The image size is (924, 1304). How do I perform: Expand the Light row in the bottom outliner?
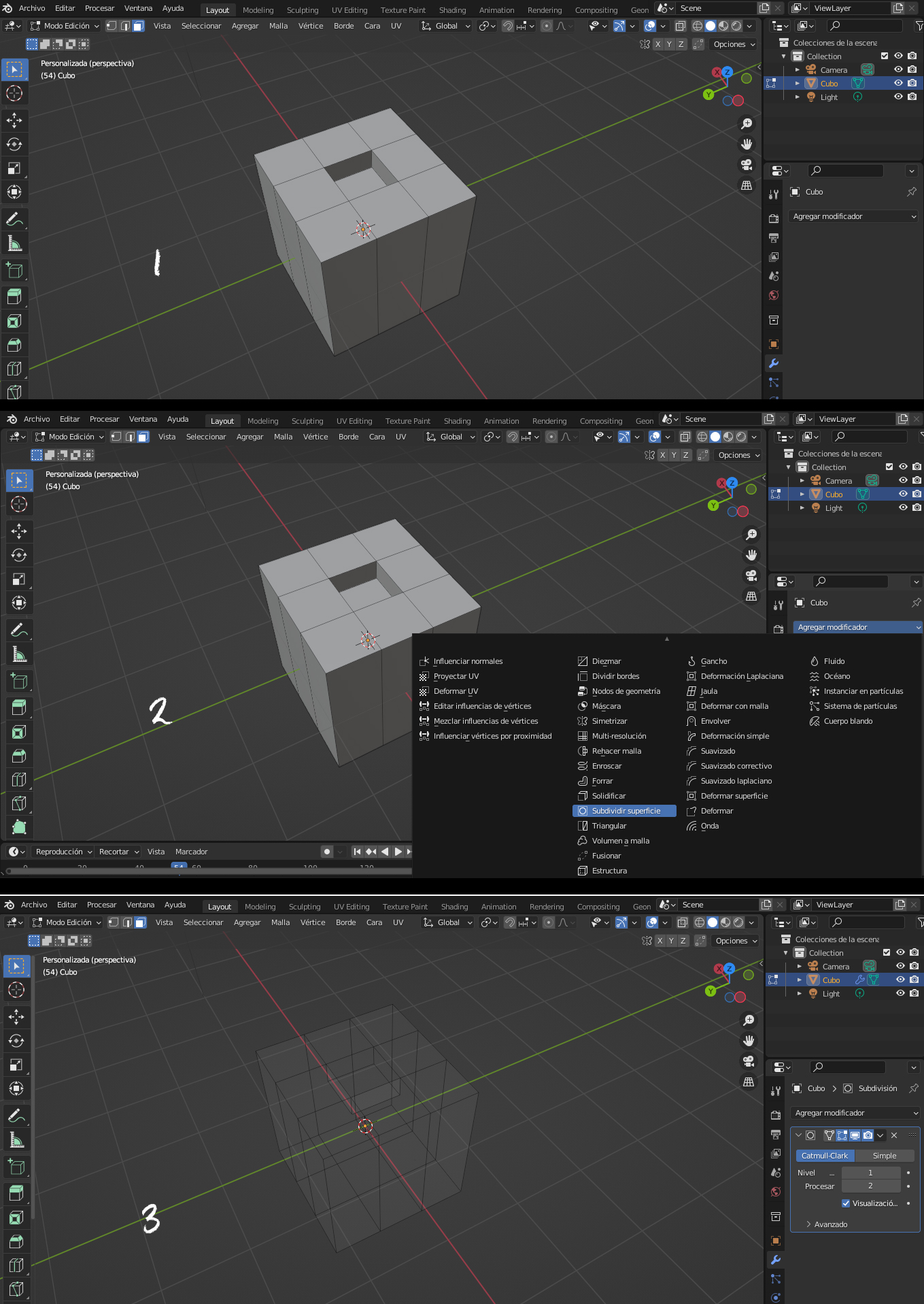pyautogui.click(x=800, y=994)
